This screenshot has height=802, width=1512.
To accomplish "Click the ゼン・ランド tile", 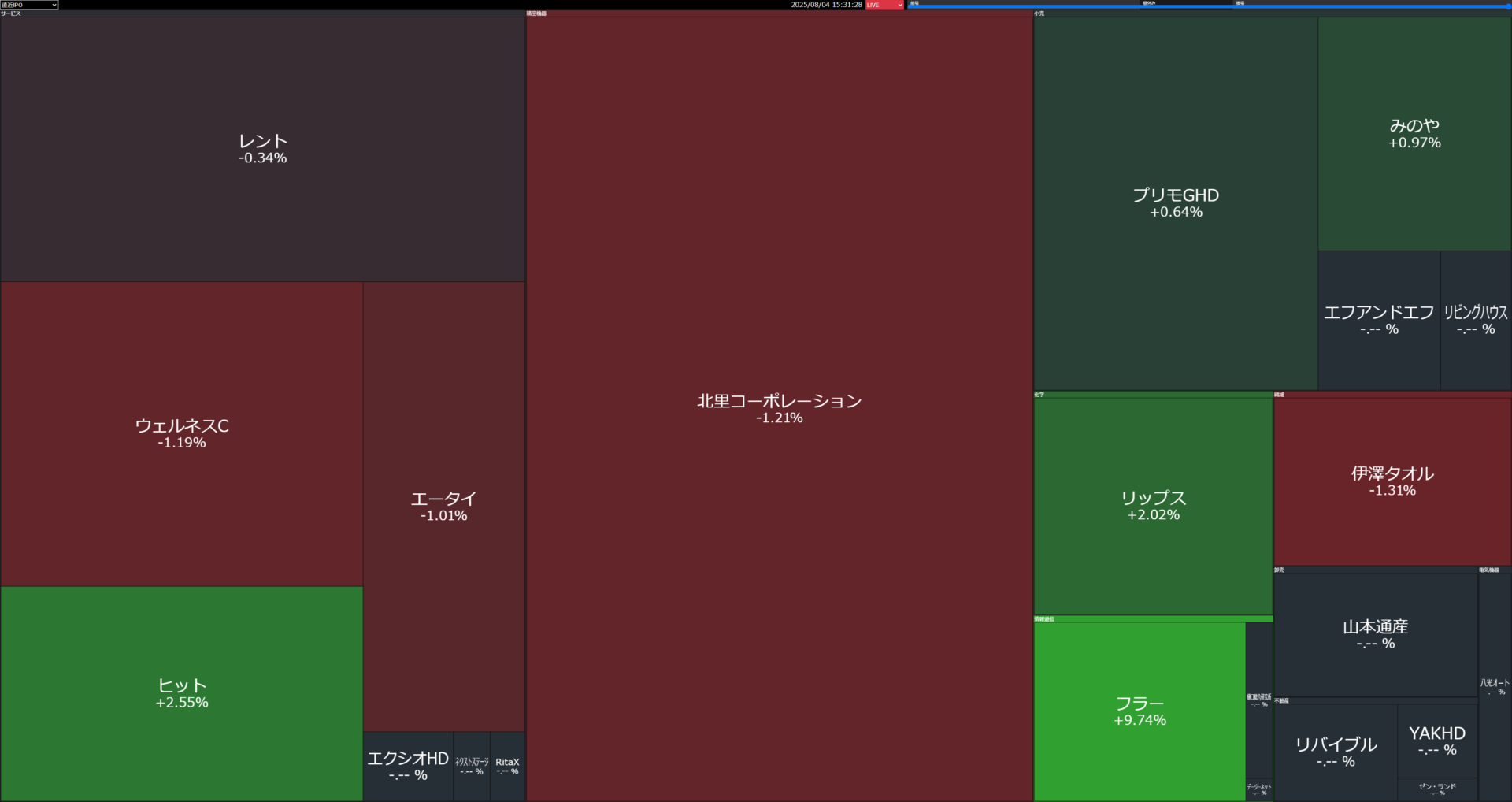I will pyautogui.click(x=1437, y=789).
